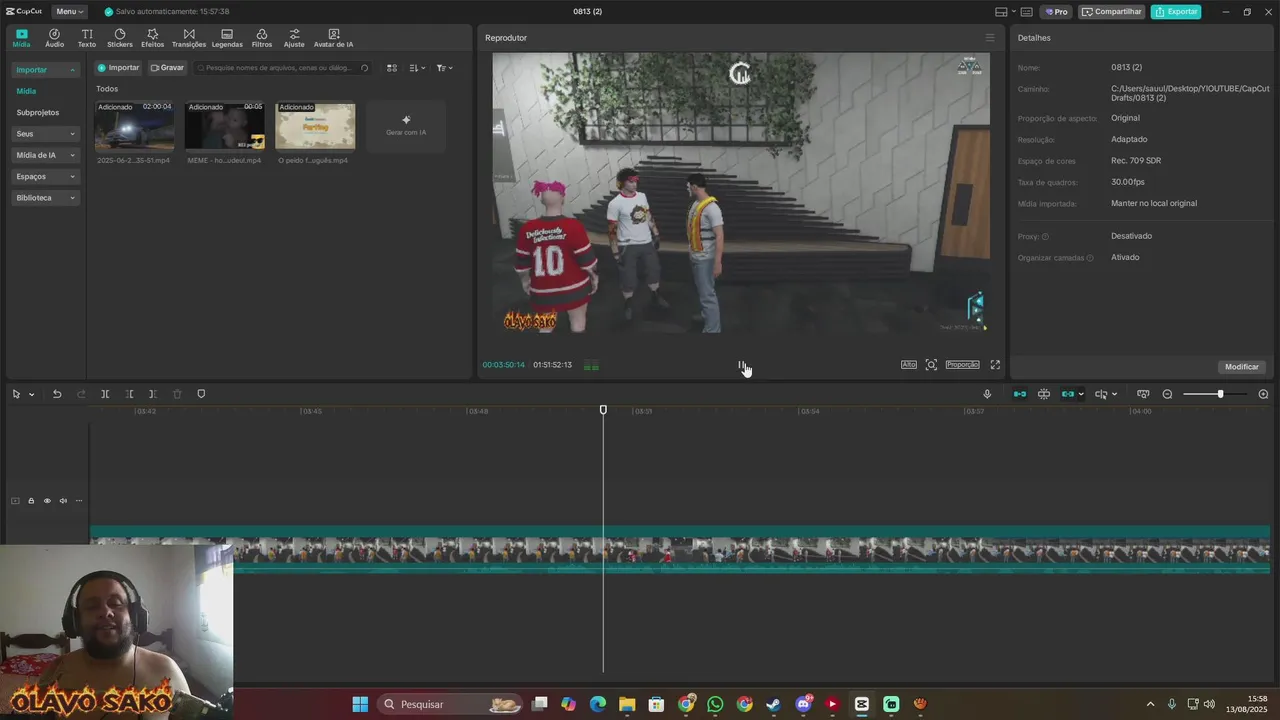Open the Reprodutor panel menu icon
Screen dimensions: 1280x720
[x=990, y=38]
